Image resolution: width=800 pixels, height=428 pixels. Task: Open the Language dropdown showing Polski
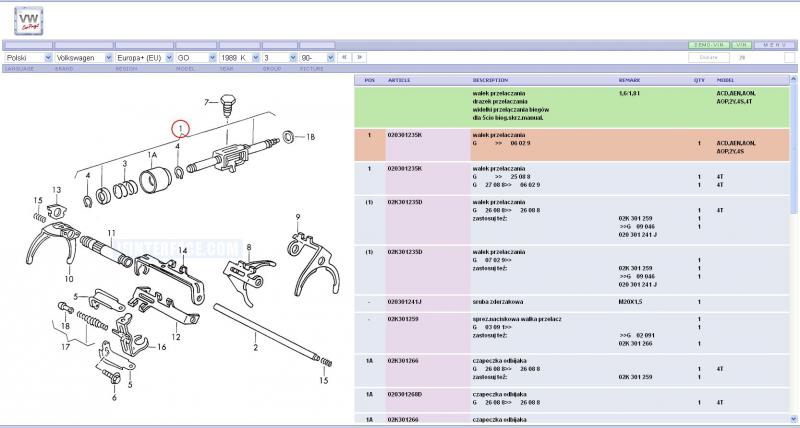tap(28, 58)
